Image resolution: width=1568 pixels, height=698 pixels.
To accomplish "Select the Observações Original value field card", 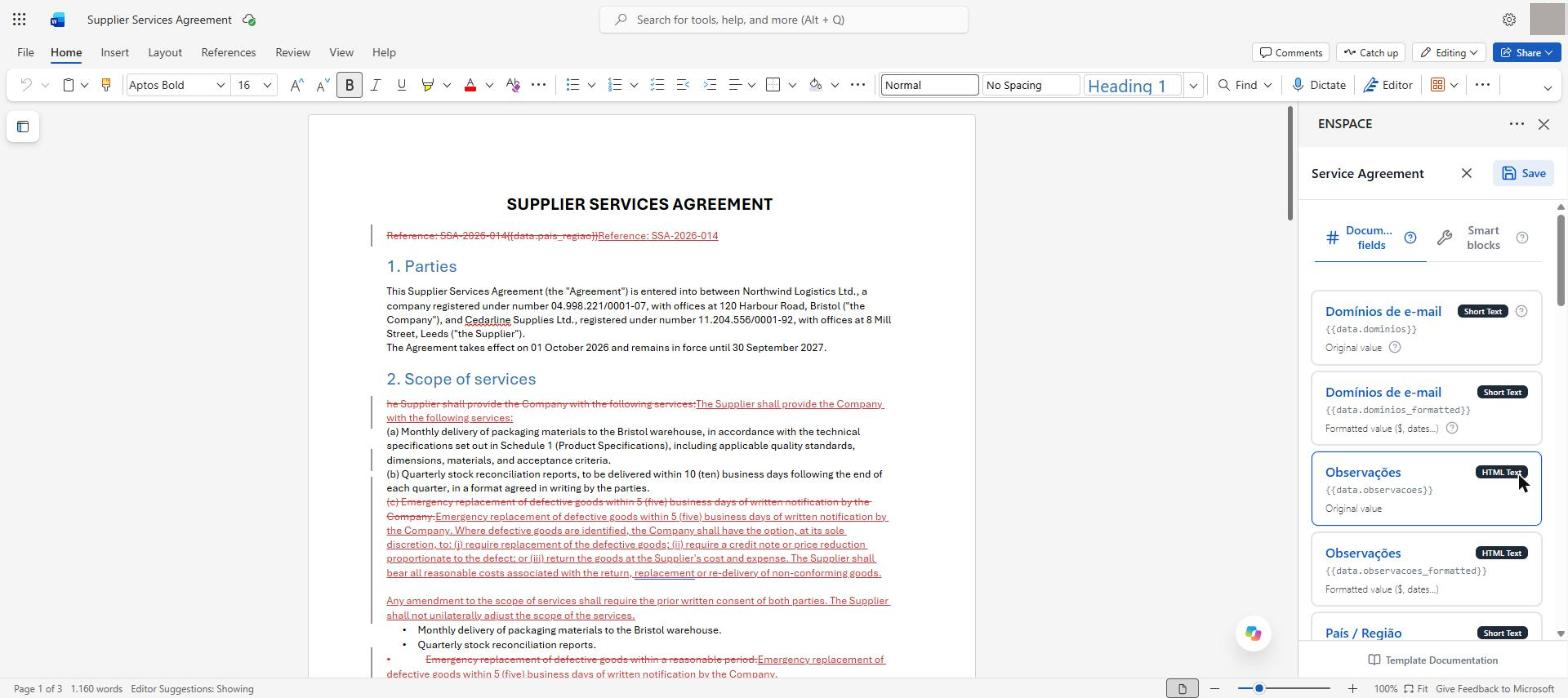I will pos(1426,488).
